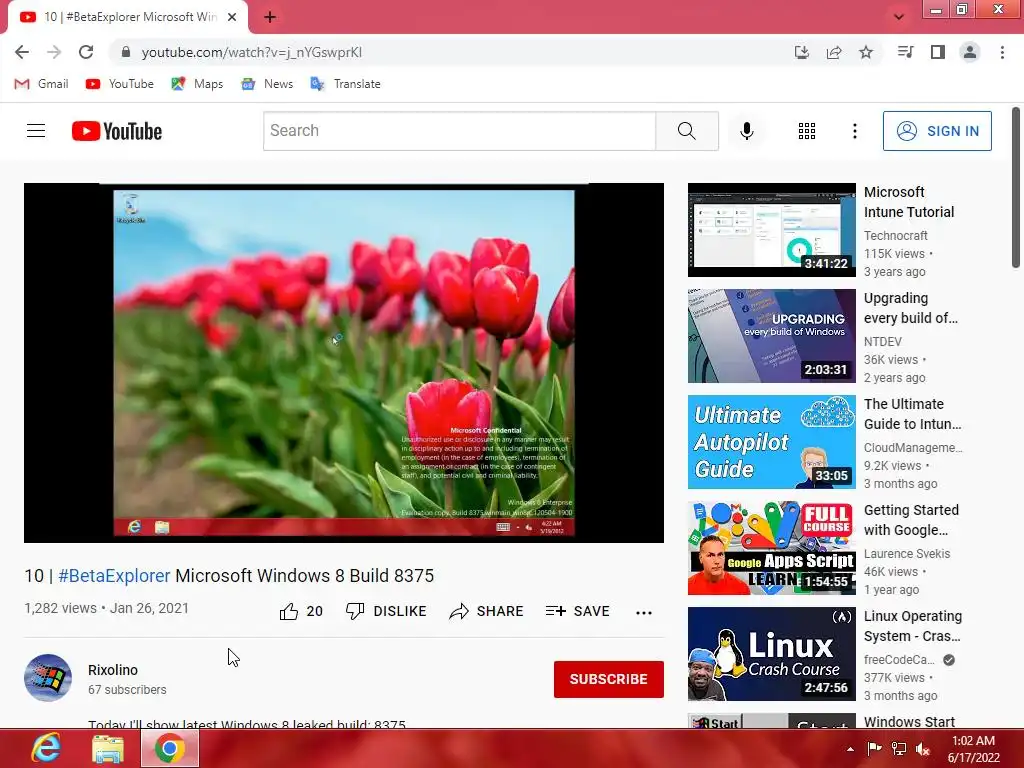Screen dimensions: 1024x768
Task: Open the YouTube bookmark
Action: pyautogui.click(x=120, y=84)
